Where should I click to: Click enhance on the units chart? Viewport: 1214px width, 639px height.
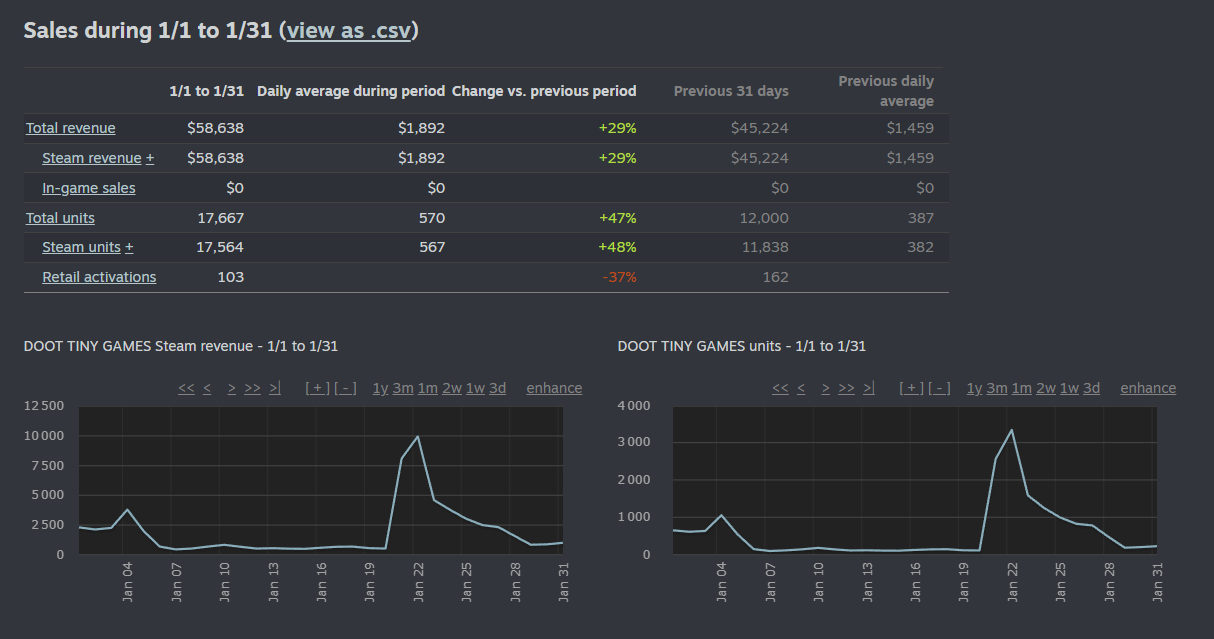tap(1148, 389)
